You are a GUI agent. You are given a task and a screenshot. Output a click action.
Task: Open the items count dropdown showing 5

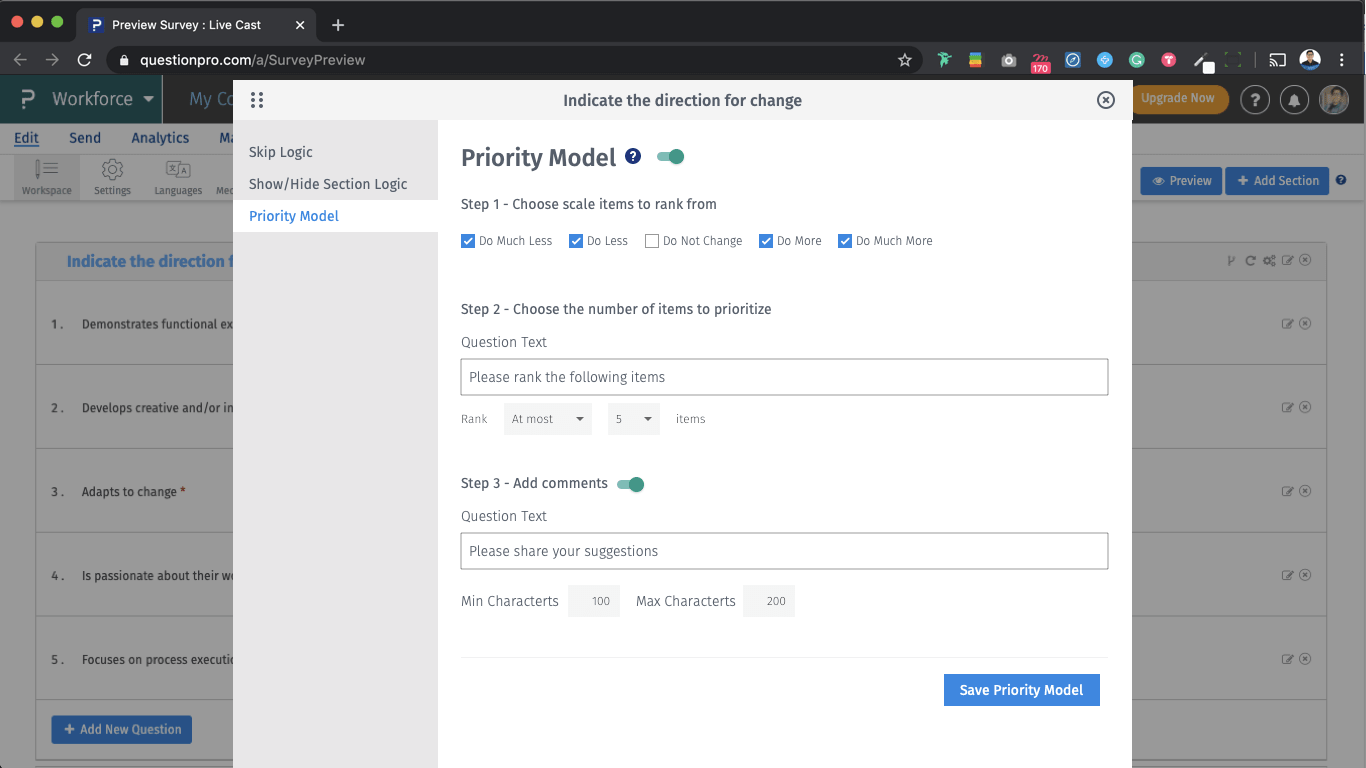(x=633, y=418)
